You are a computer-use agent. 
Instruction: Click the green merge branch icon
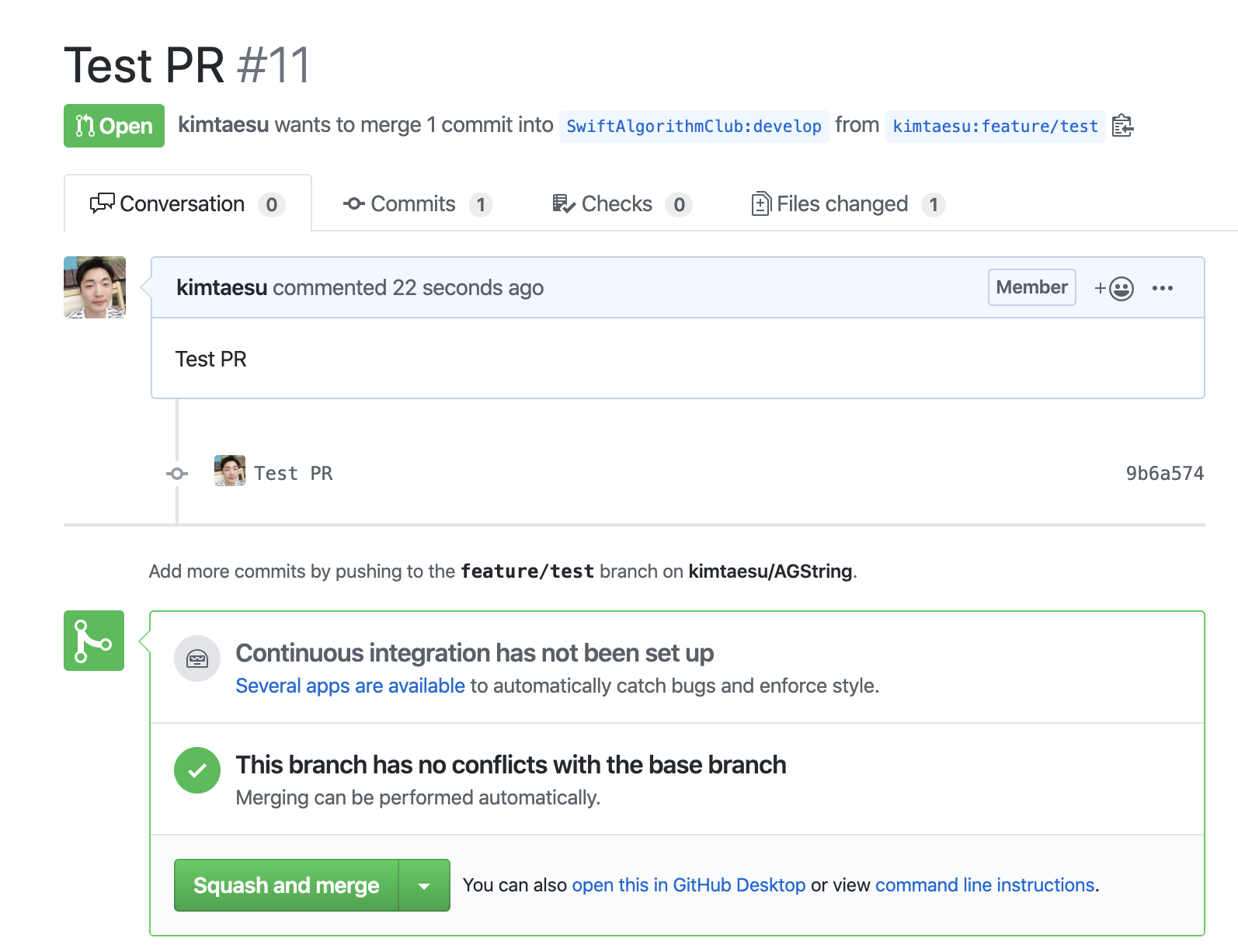click(x=94, y=641)
